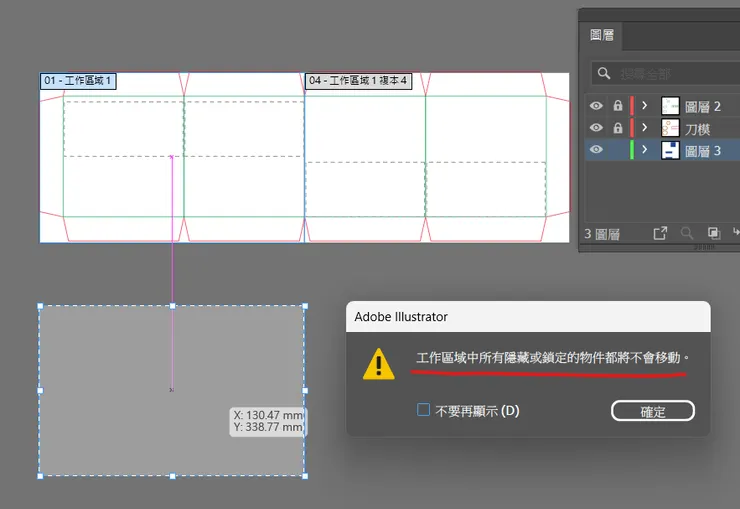Click the 01 - 工作區域 1 artboard label
Image resolution: width=740 pixels, height=509 pixels.
click(x=78, y=81)
